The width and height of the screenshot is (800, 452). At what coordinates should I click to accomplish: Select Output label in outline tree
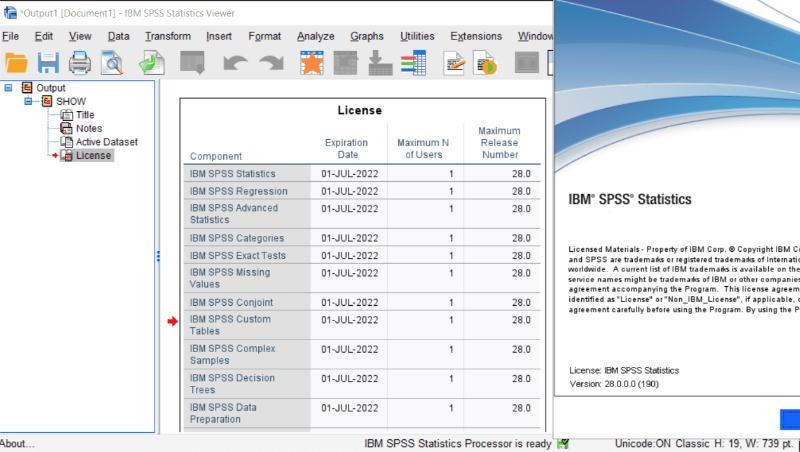[51, 88]
